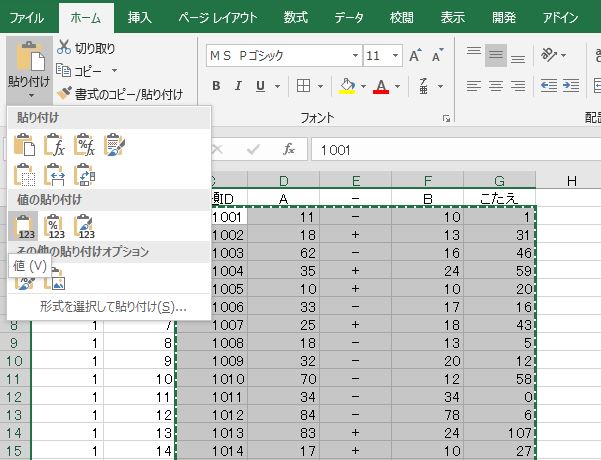Click the formula bar showing 1001
The width and height of the screenshot is (601, 460).
tap(456, 150)
